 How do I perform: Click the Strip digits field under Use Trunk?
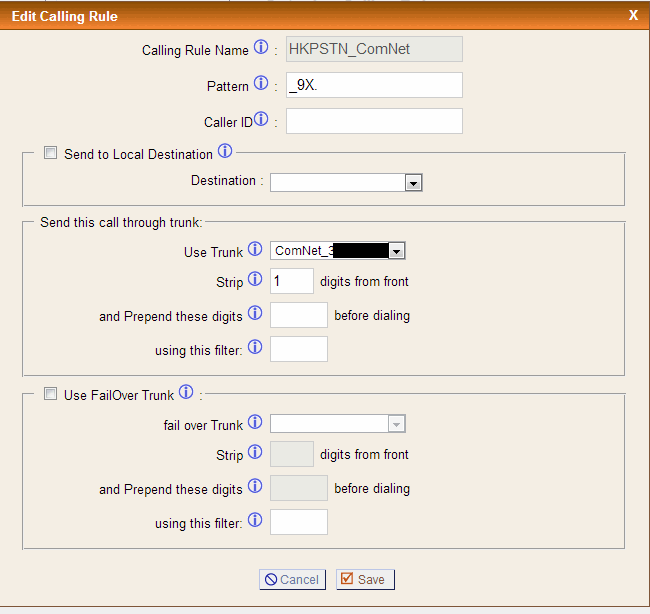click(x=292, y=281)
